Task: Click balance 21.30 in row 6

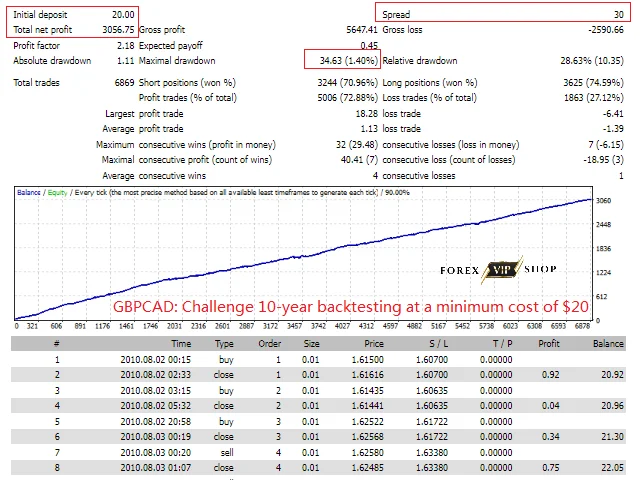Action: tap(612, 437)
